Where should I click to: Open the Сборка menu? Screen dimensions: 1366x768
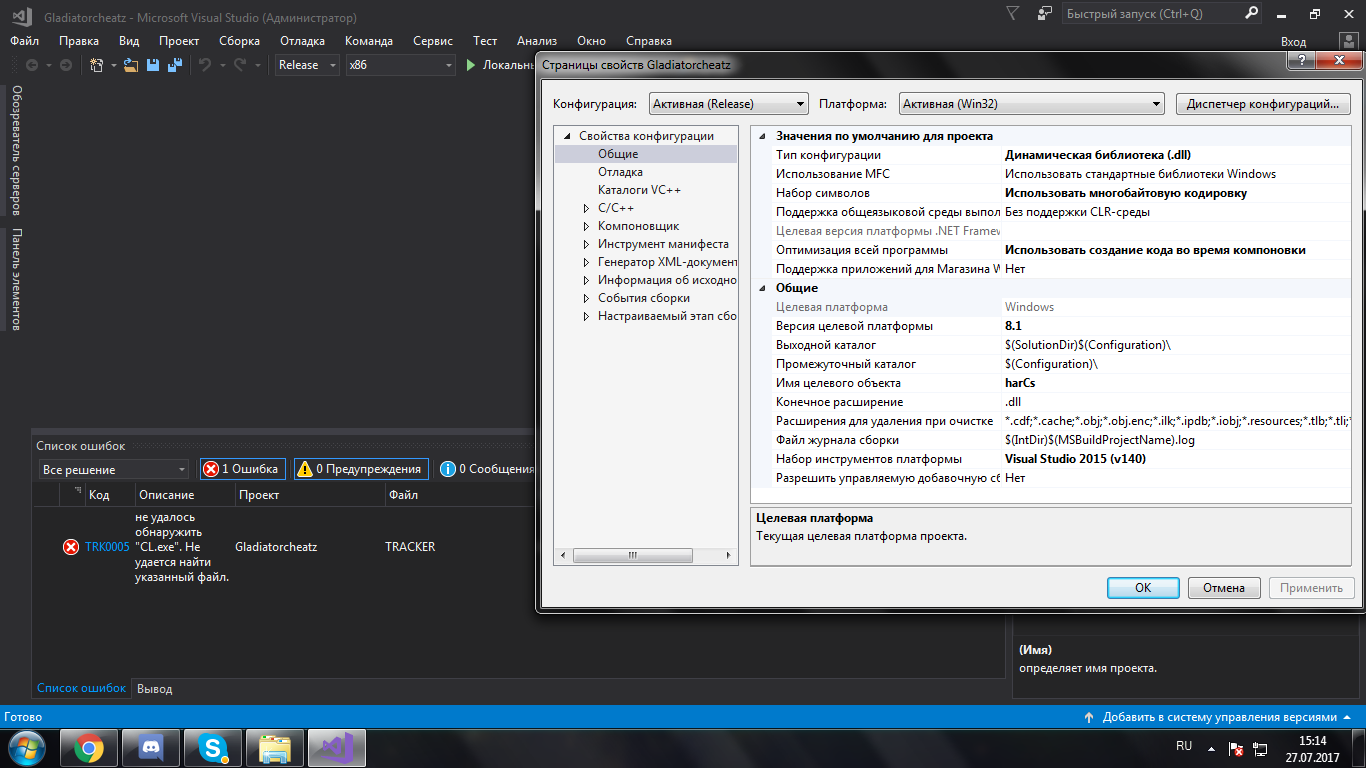coord(239,41)
